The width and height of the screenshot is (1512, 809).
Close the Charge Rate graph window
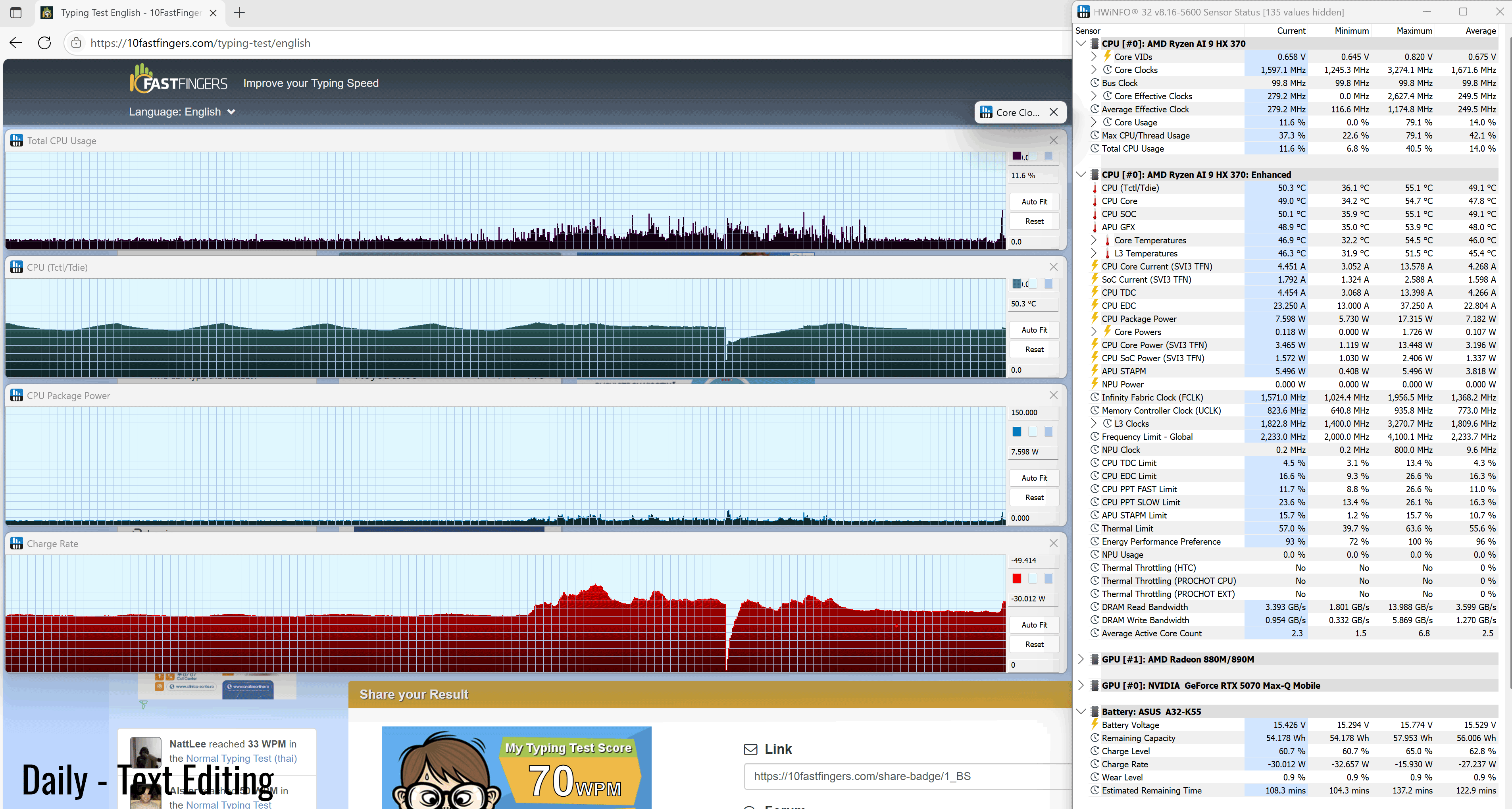(x=1054, y=543)
